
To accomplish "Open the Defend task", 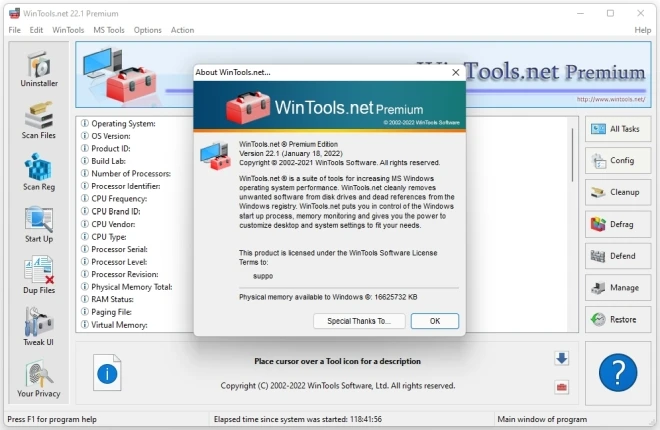I will (617, 256).
